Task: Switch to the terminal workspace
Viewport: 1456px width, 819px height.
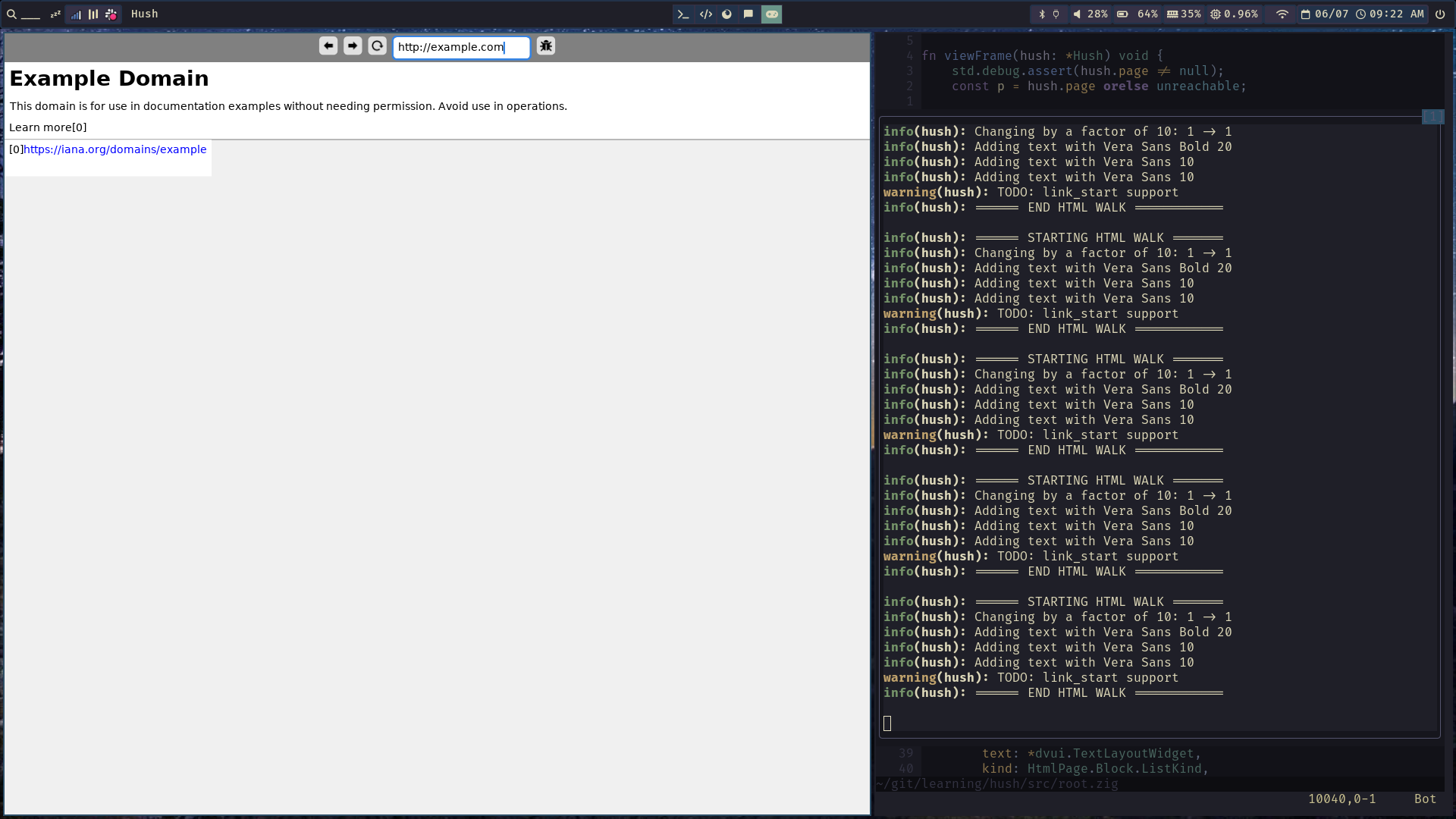Action: [x=683, y=14]
